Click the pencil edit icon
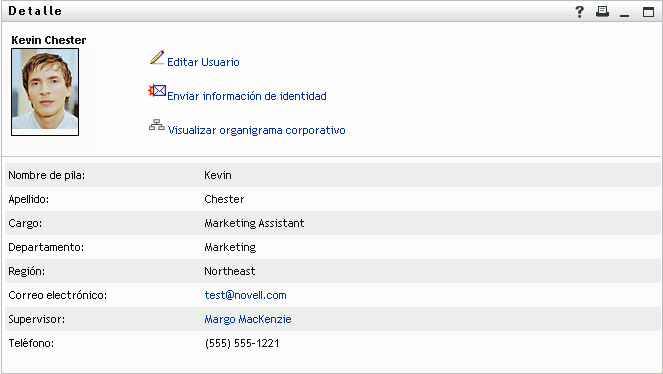 (157, 57)
